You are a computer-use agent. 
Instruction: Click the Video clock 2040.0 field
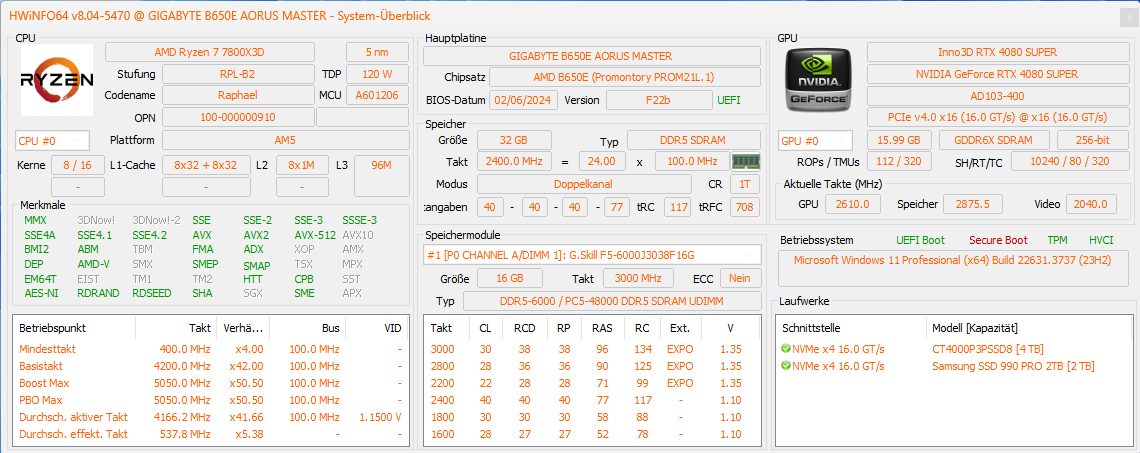[1091, 204]
